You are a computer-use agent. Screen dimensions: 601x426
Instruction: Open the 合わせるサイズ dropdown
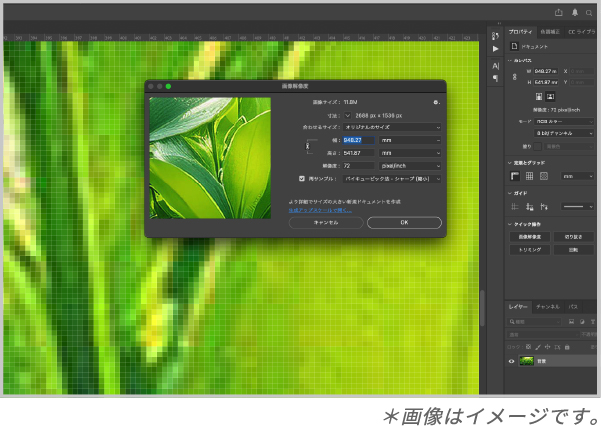(392, 127)
